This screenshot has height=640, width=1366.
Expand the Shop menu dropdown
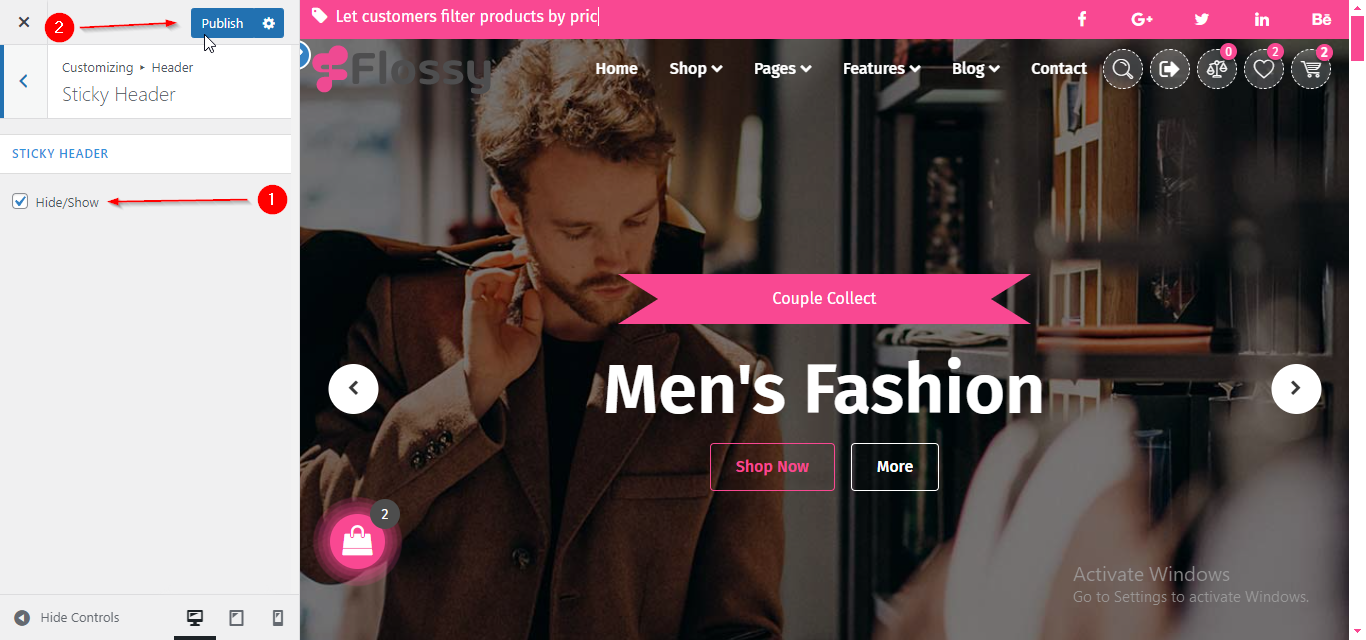(696, 69)
